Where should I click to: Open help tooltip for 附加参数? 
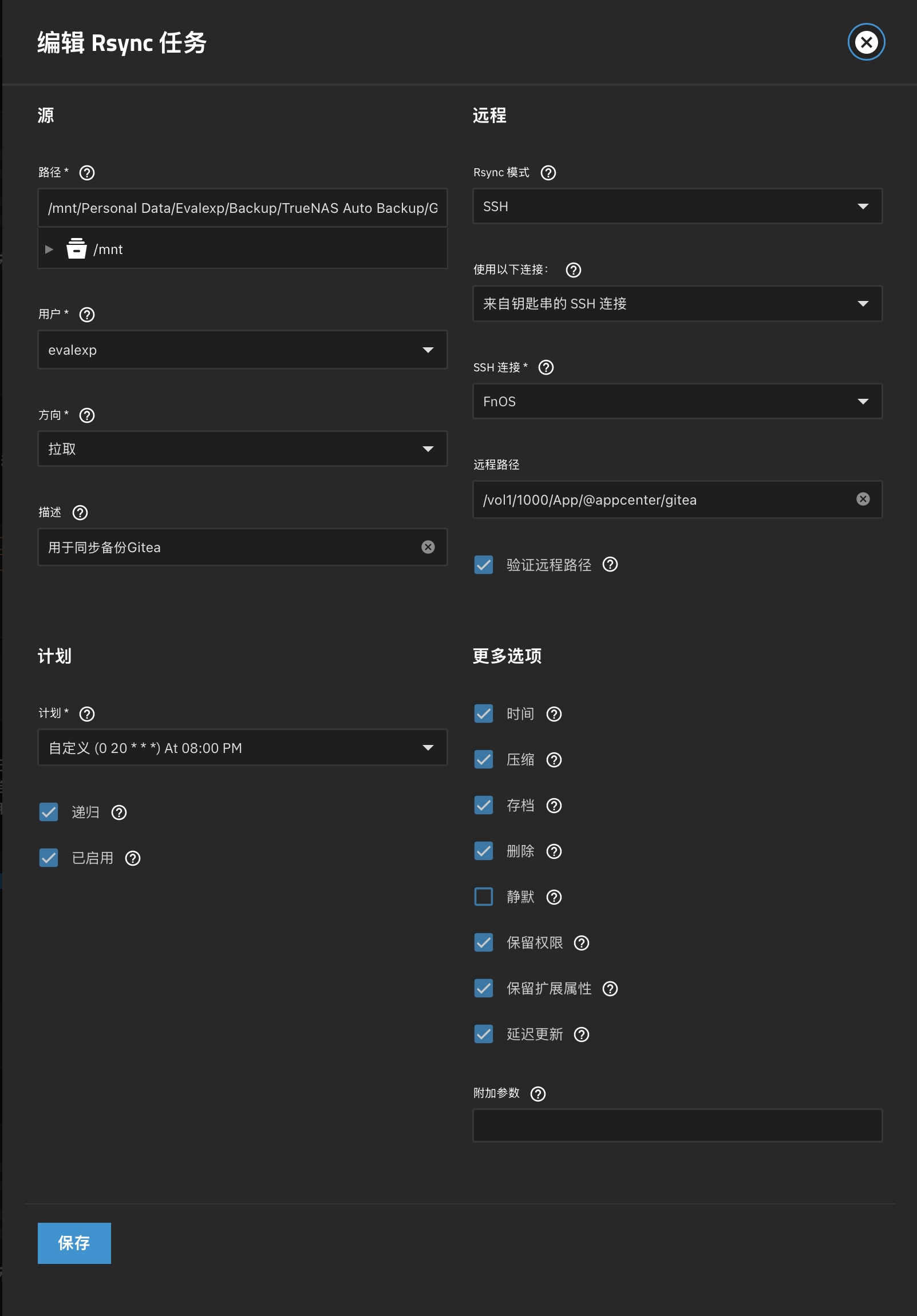pos(537,1093)
